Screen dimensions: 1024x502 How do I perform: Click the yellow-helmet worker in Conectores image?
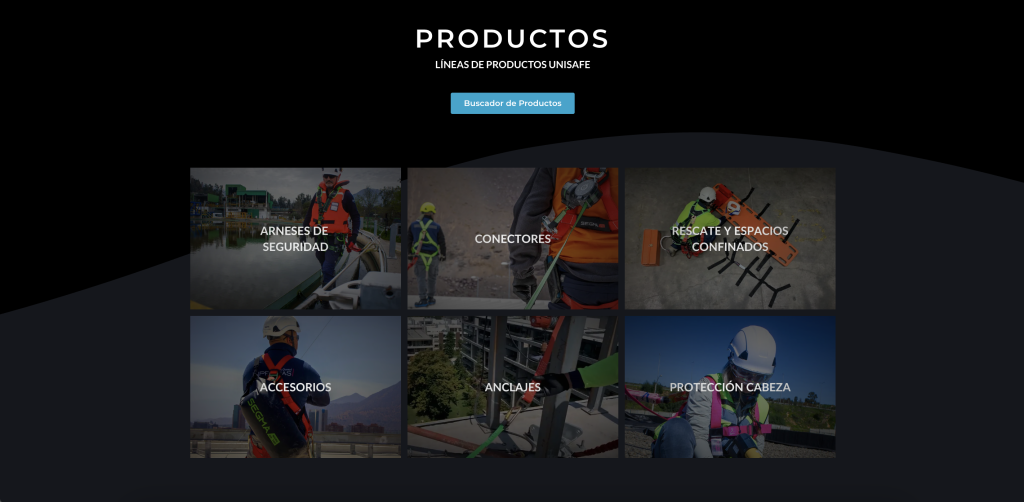(426, 253)
